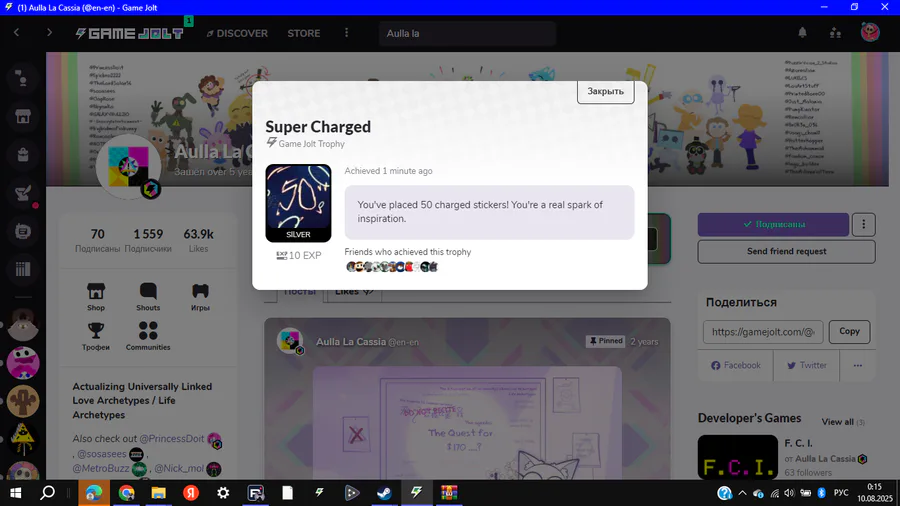Open Windows taskbar search
Image resolution: width=900 pixels, height=506 pixels.
click(x=48, y=493)
